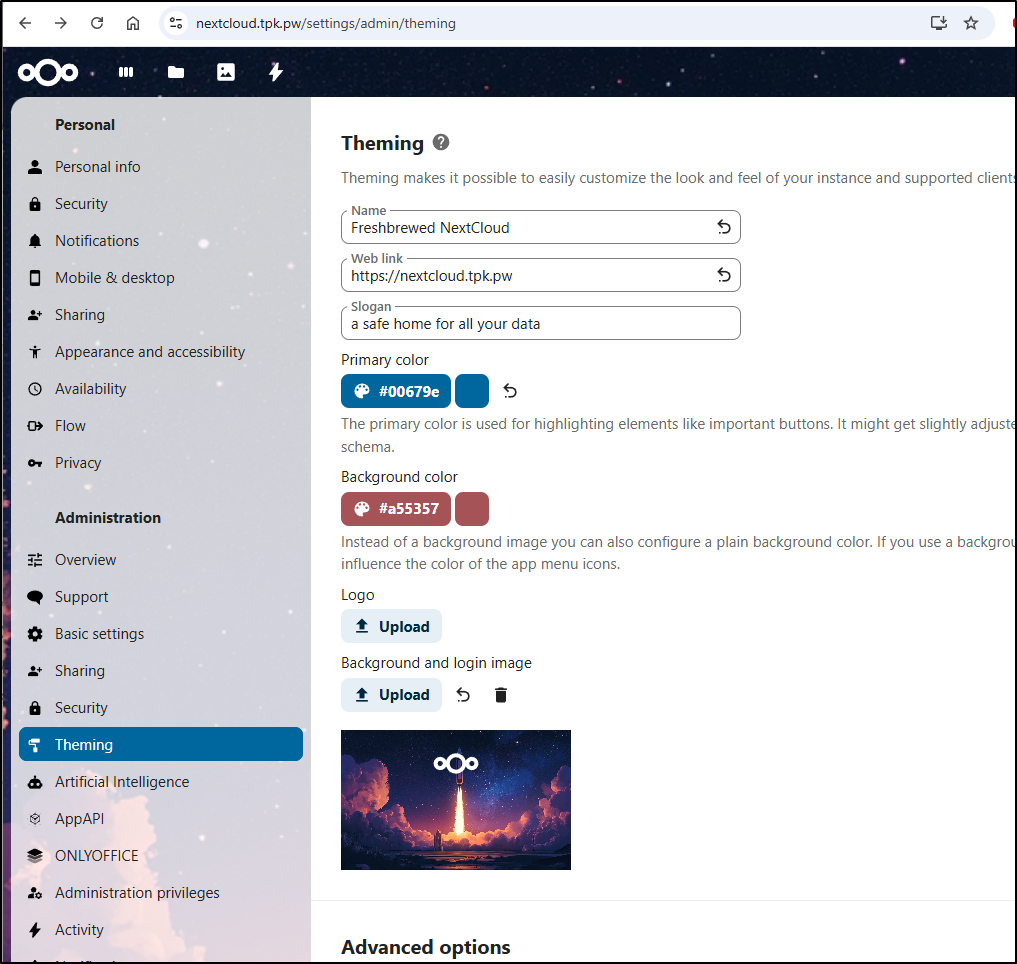The image size is (1017, 964).
Task: Open the Dashboard app icon
Action: click(126, 72)
